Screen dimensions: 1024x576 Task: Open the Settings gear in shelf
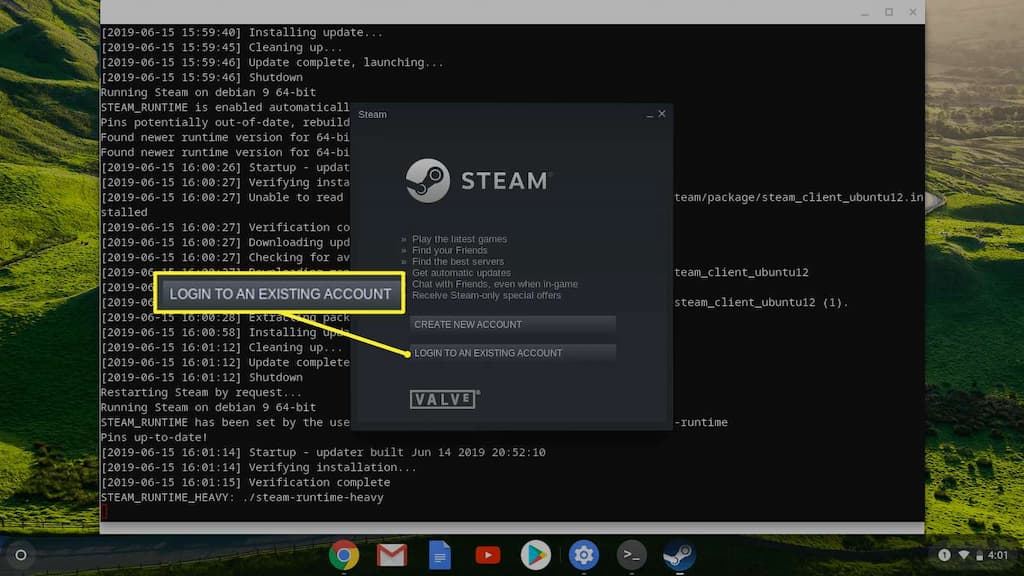(584, 555)
